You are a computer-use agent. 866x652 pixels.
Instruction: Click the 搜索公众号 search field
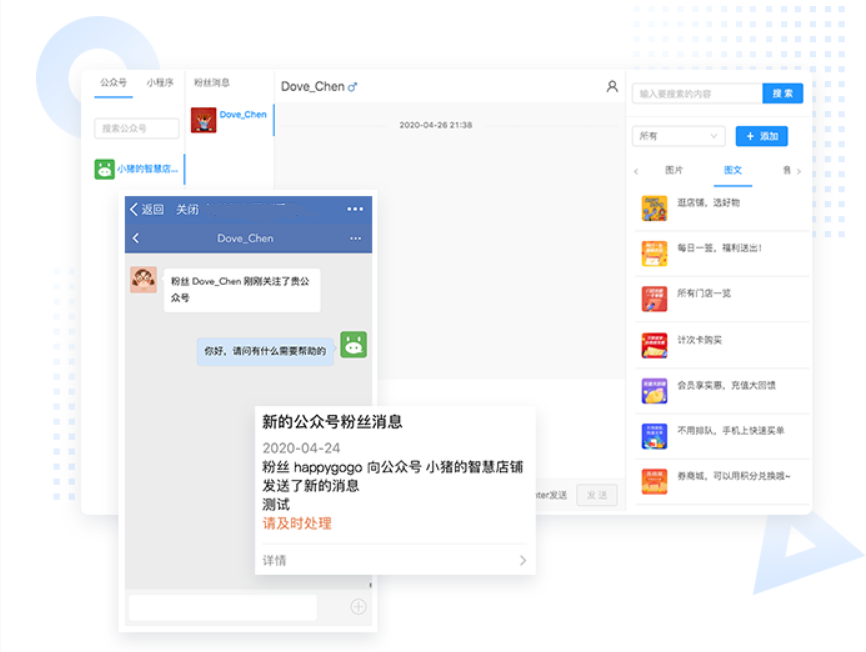(136, 128)
